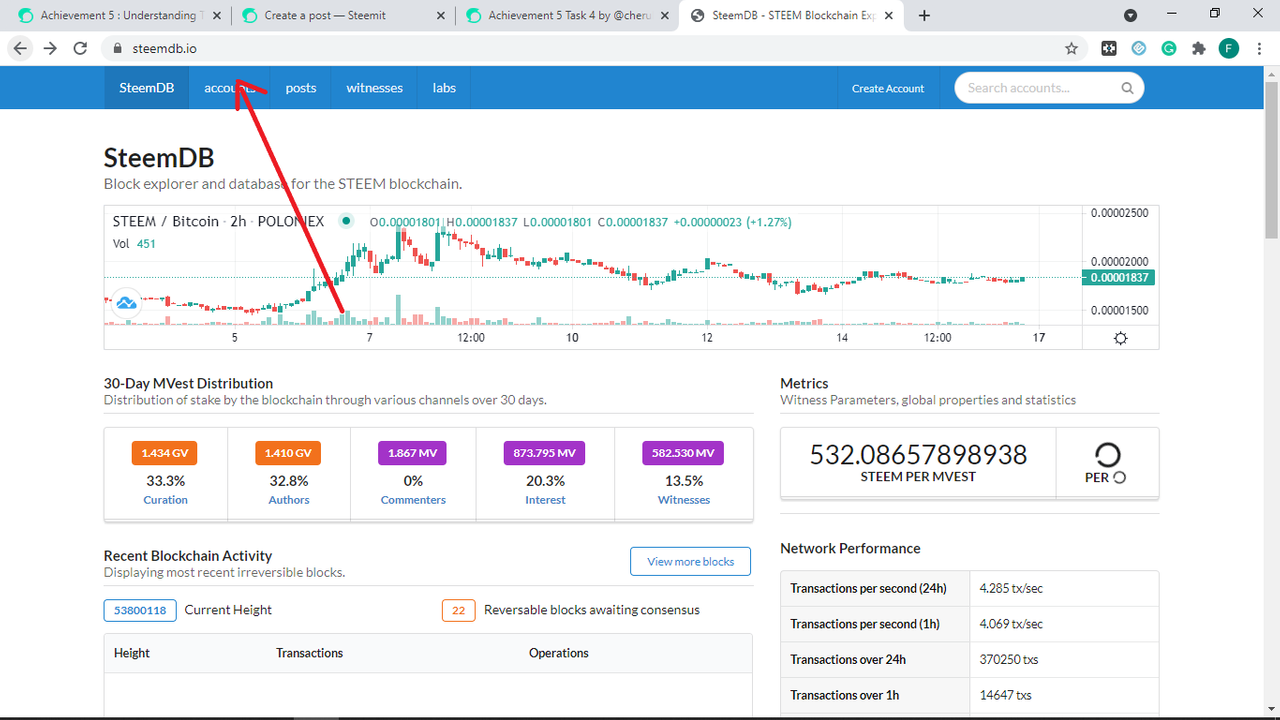The height and width of the screenshot is (720, 1280).
Task: Open the Interest distribution link
Action: point(545,500)
